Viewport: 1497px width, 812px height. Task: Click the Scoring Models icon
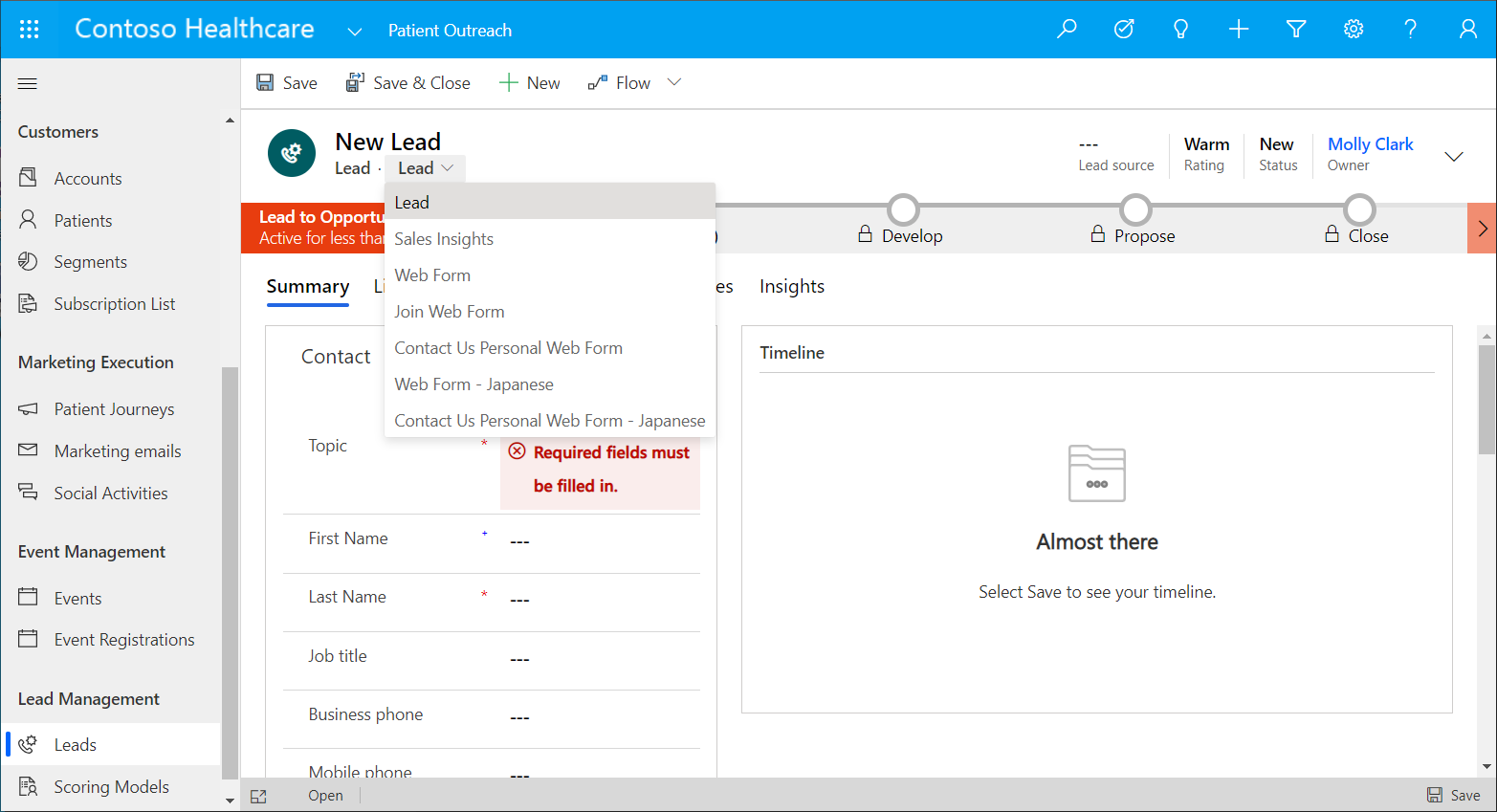point(29,786)
